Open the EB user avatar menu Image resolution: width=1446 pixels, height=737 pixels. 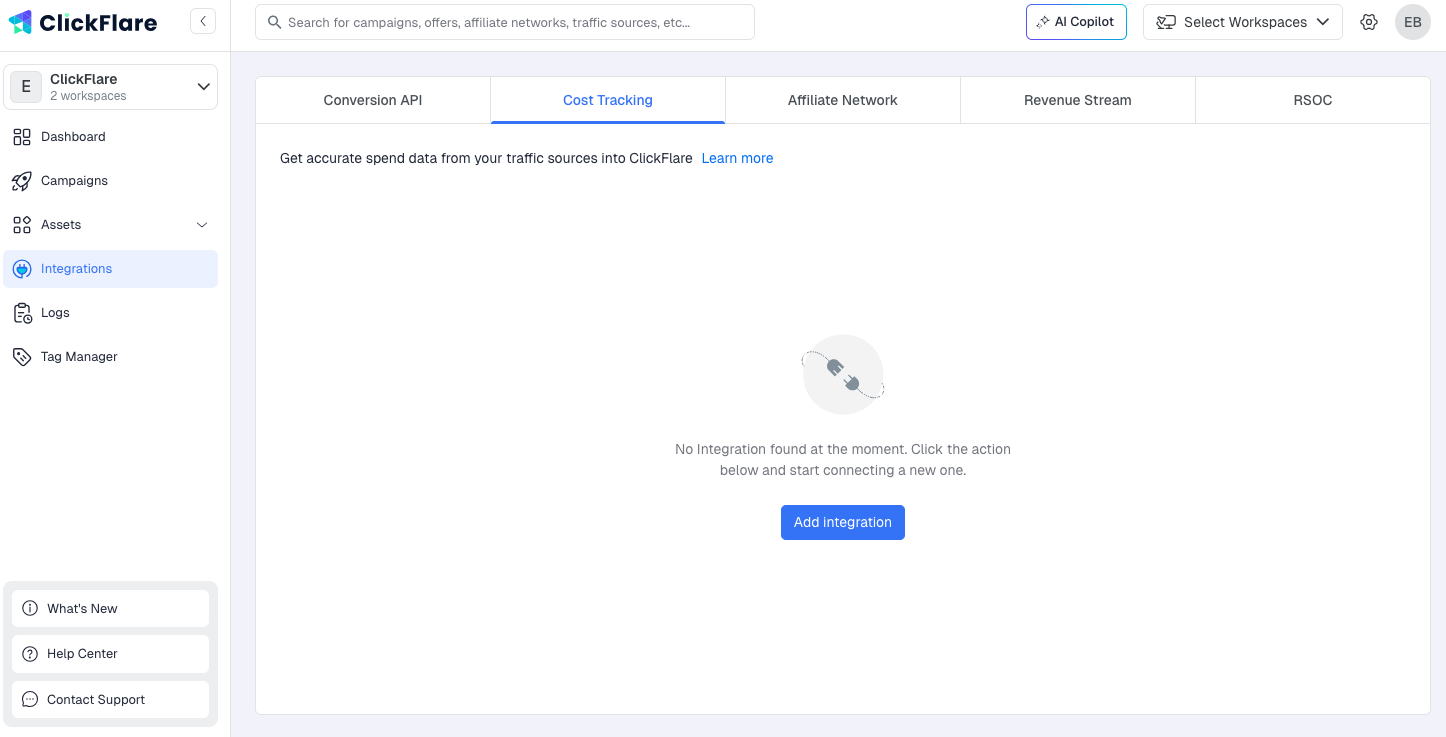point(1412,22)
